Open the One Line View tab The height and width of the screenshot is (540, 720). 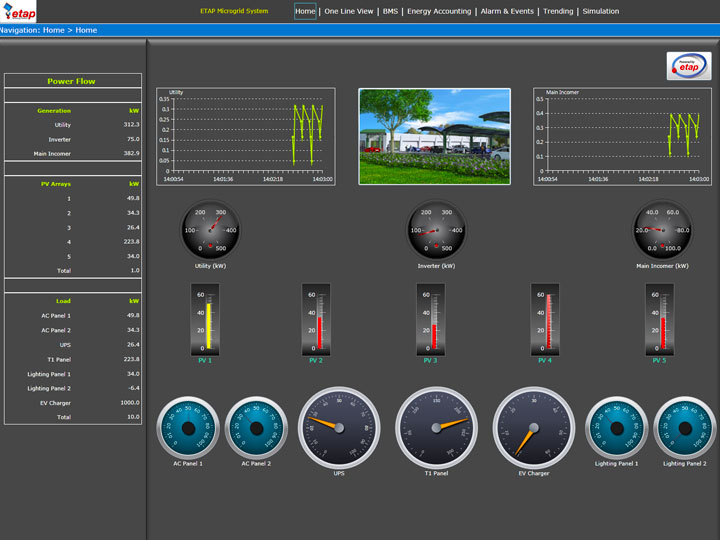tap(349, 12)
